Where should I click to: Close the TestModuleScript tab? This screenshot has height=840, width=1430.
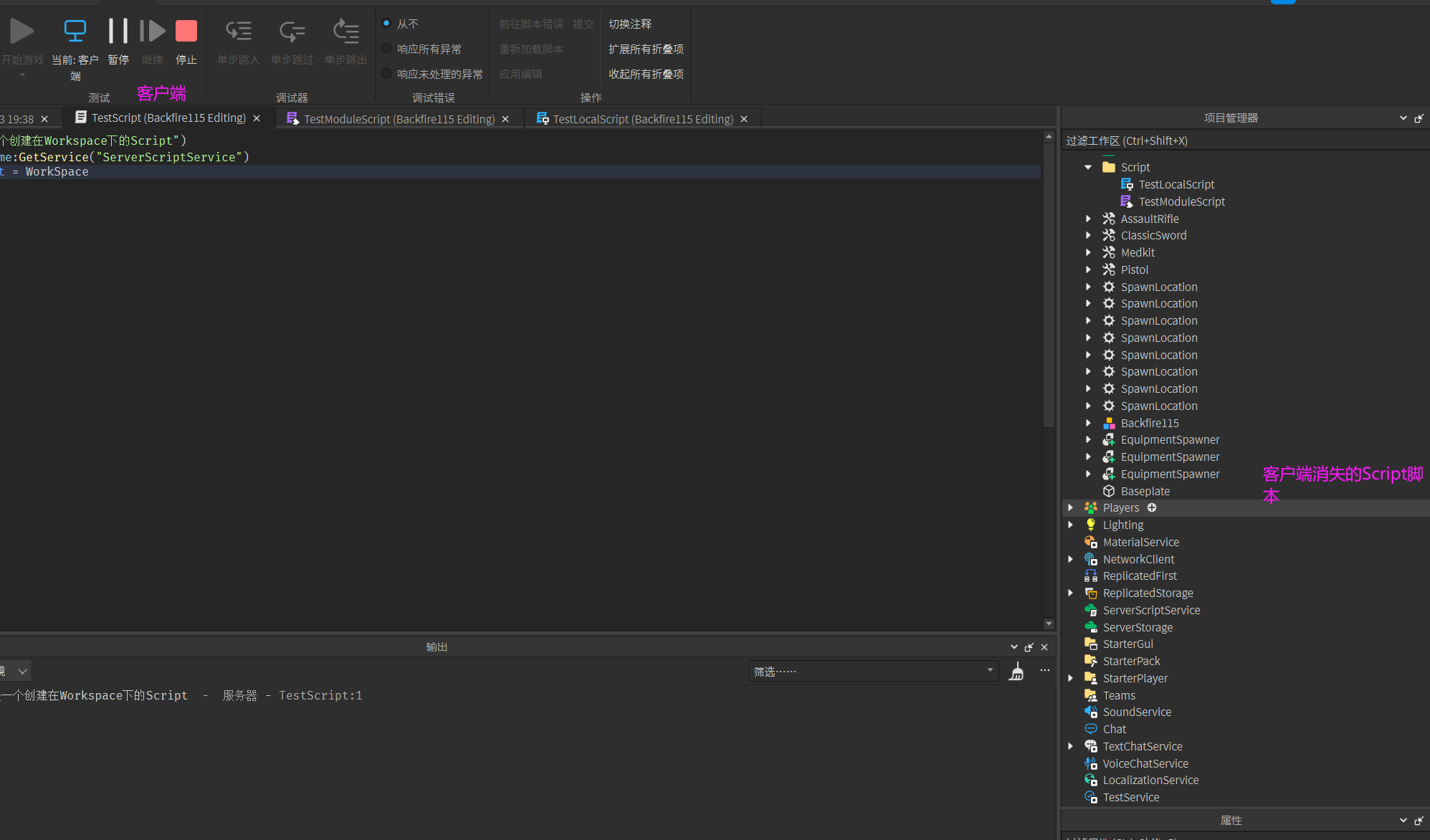(505, 119)
